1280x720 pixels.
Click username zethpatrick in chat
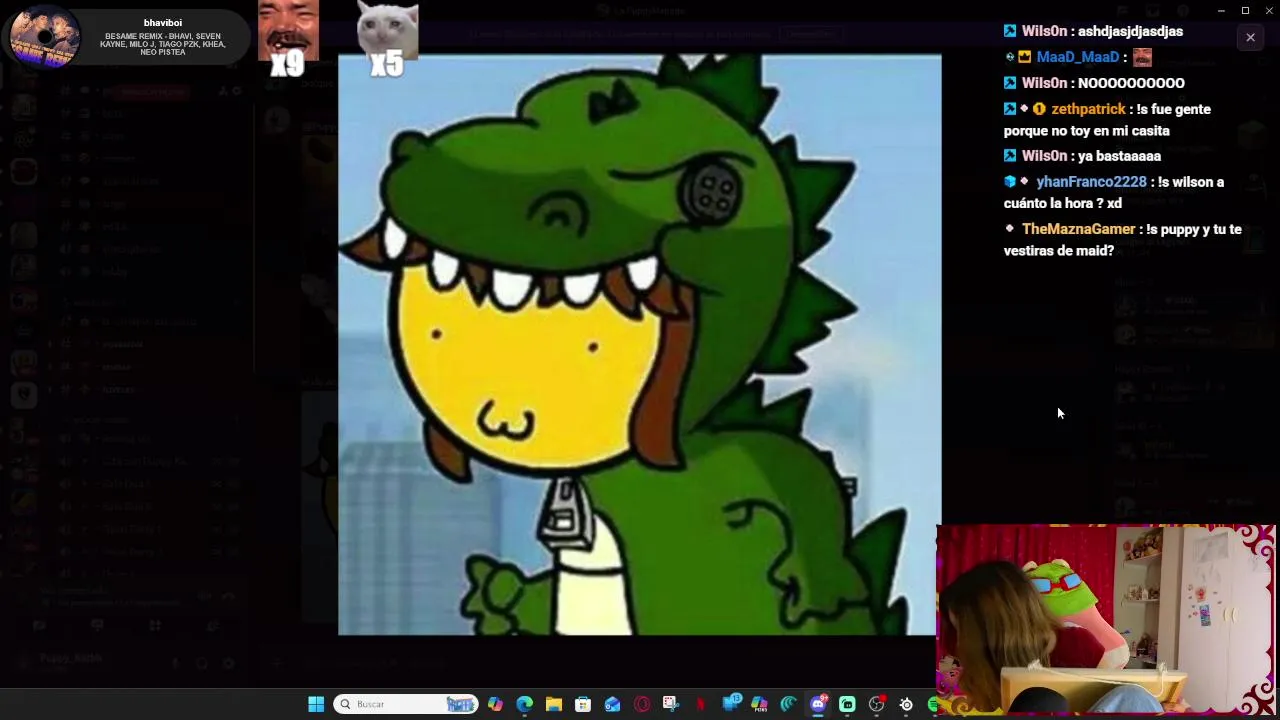click(x=1089, y=109)
